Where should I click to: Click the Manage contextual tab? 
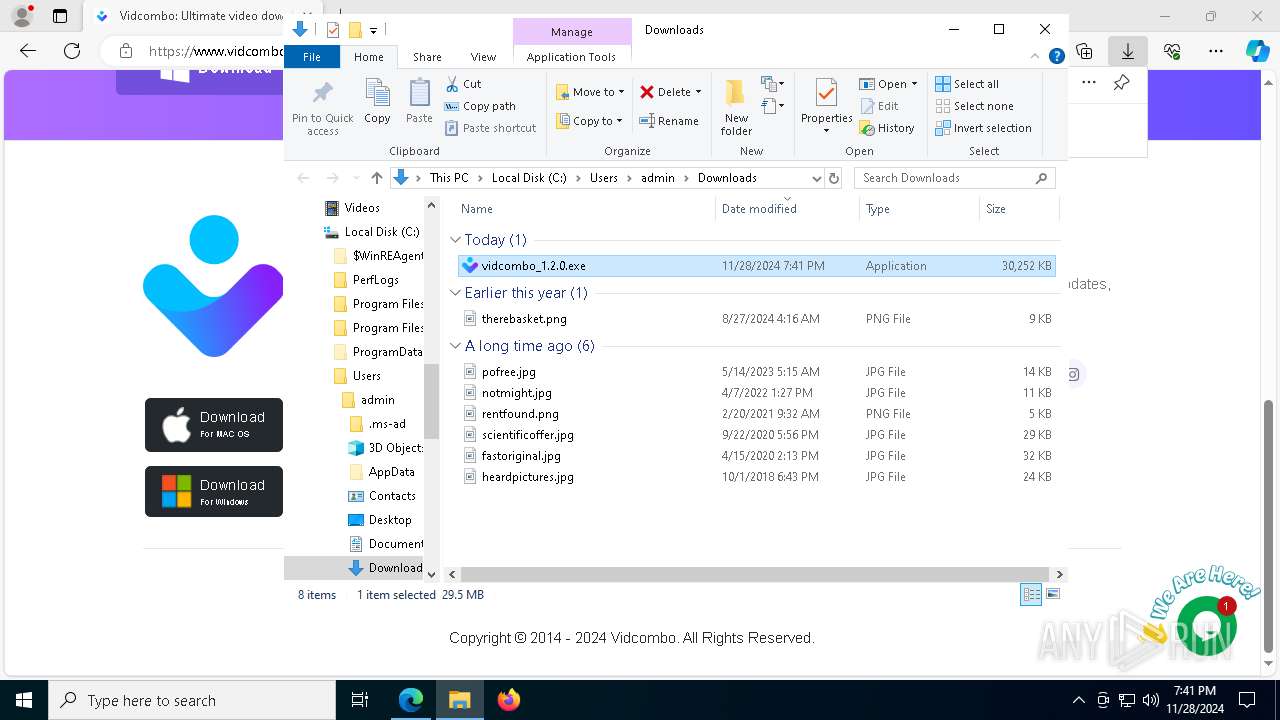point(572,32)
